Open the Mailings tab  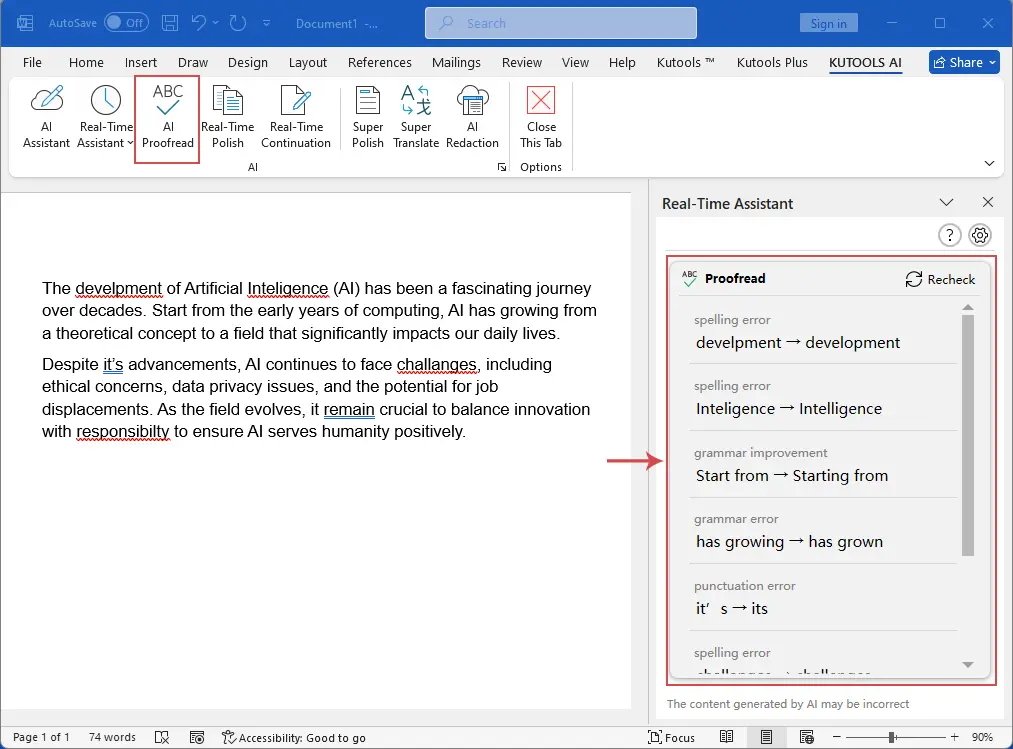[x=456, y=62]
